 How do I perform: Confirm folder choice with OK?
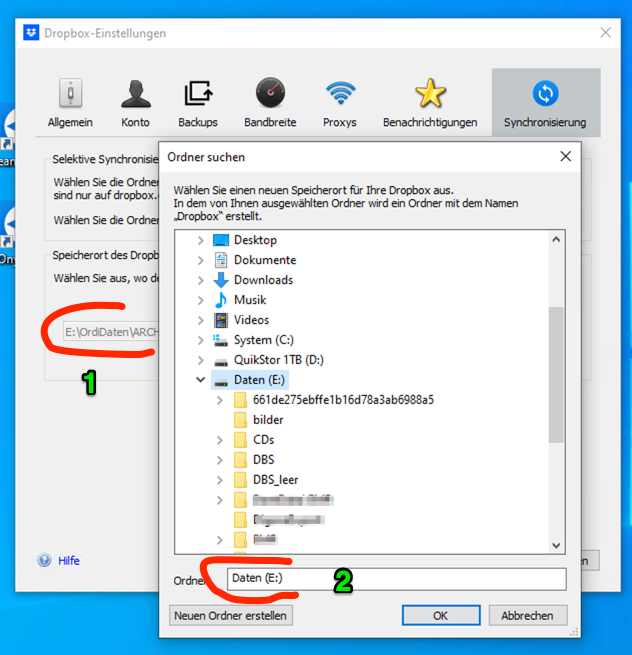click(x=441, y=615)
